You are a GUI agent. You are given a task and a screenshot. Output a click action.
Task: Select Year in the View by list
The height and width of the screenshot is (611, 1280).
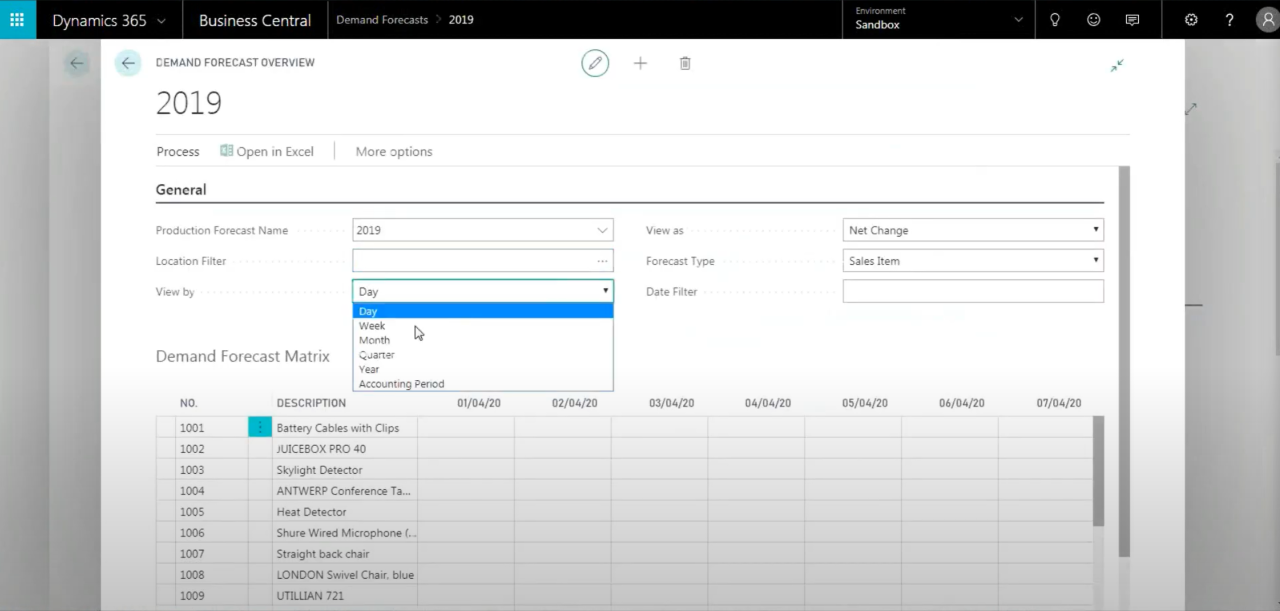(483, 369)
